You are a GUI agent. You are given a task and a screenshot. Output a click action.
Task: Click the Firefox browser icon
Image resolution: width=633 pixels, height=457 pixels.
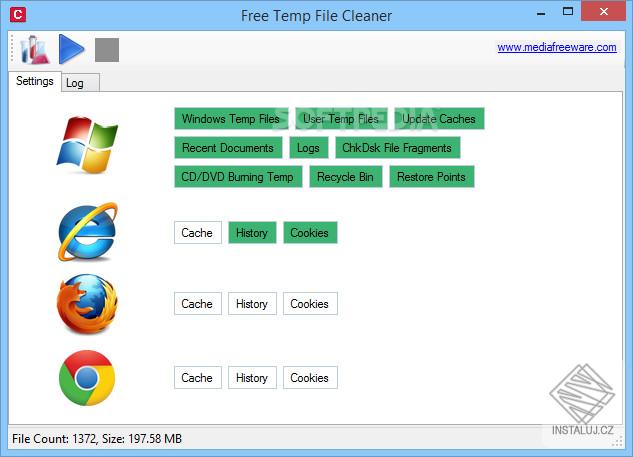(88, 304)
